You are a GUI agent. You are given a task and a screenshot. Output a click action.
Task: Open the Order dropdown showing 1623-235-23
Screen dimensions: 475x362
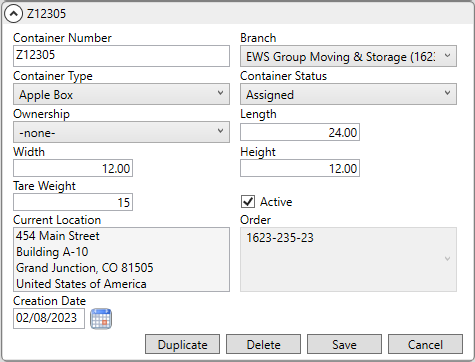coord(348,259)
